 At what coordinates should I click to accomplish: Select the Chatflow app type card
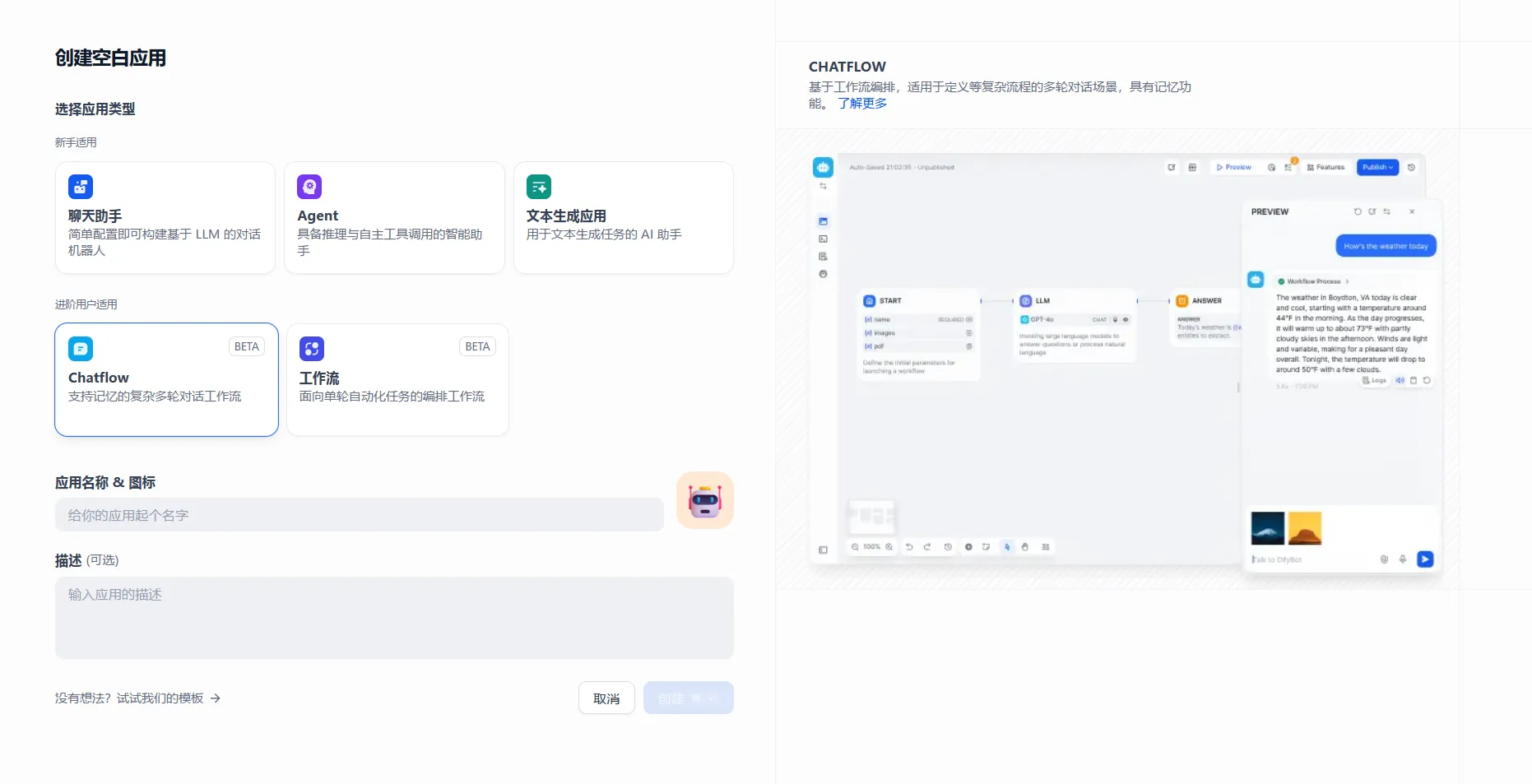(166, 379)
